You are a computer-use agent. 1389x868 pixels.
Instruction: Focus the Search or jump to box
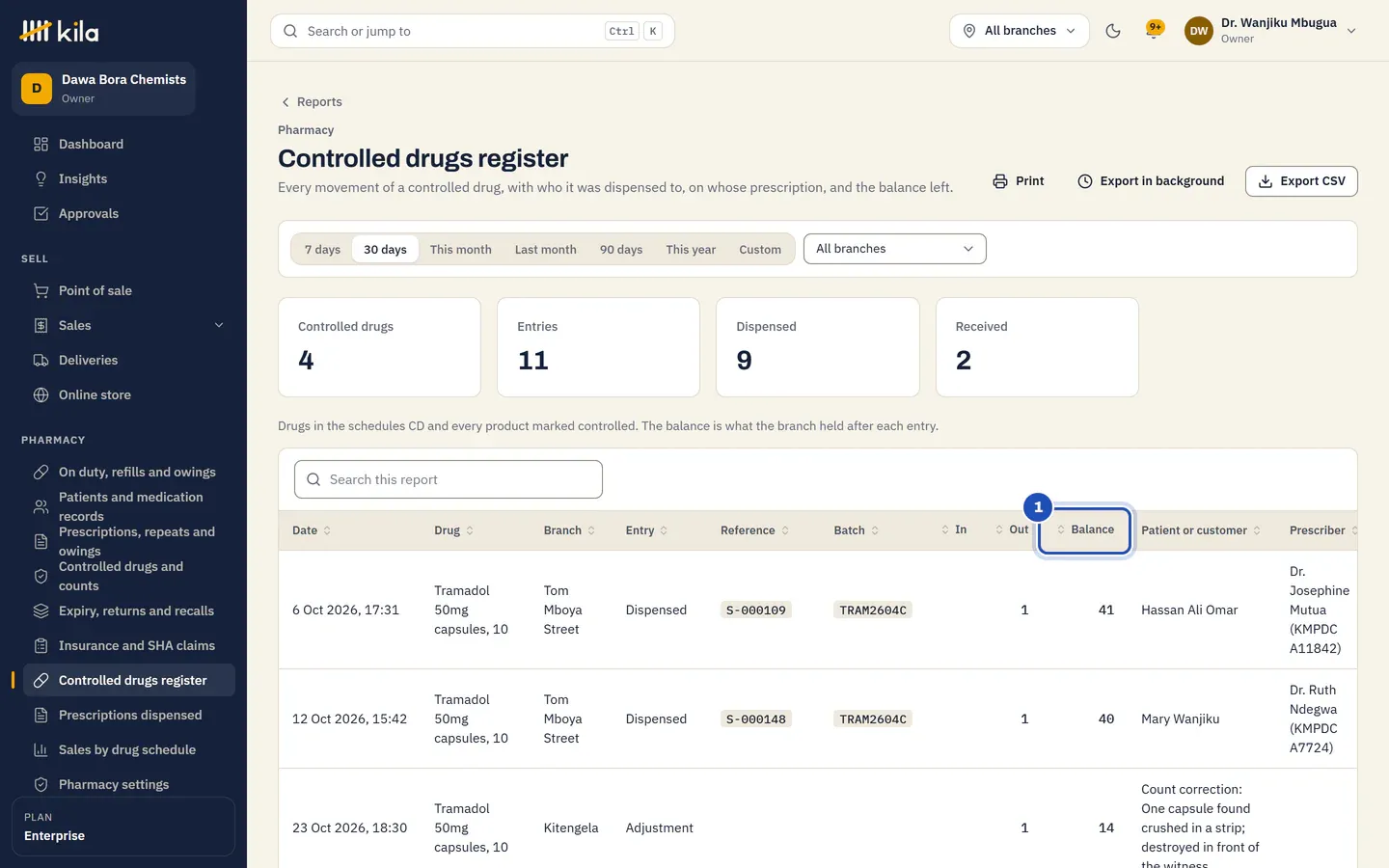pos(473,31)
